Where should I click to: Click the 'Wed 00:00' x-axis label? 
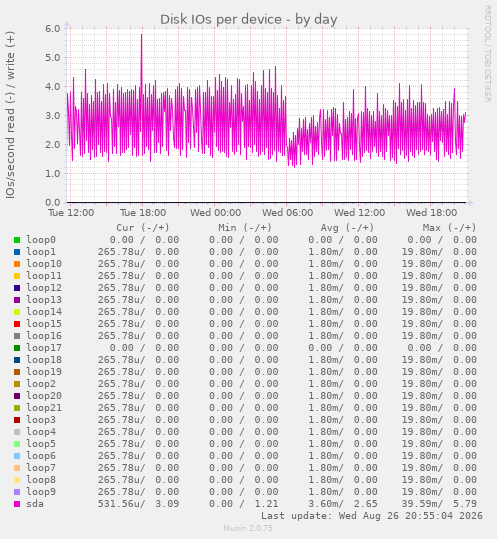click(x=216, y=213)
